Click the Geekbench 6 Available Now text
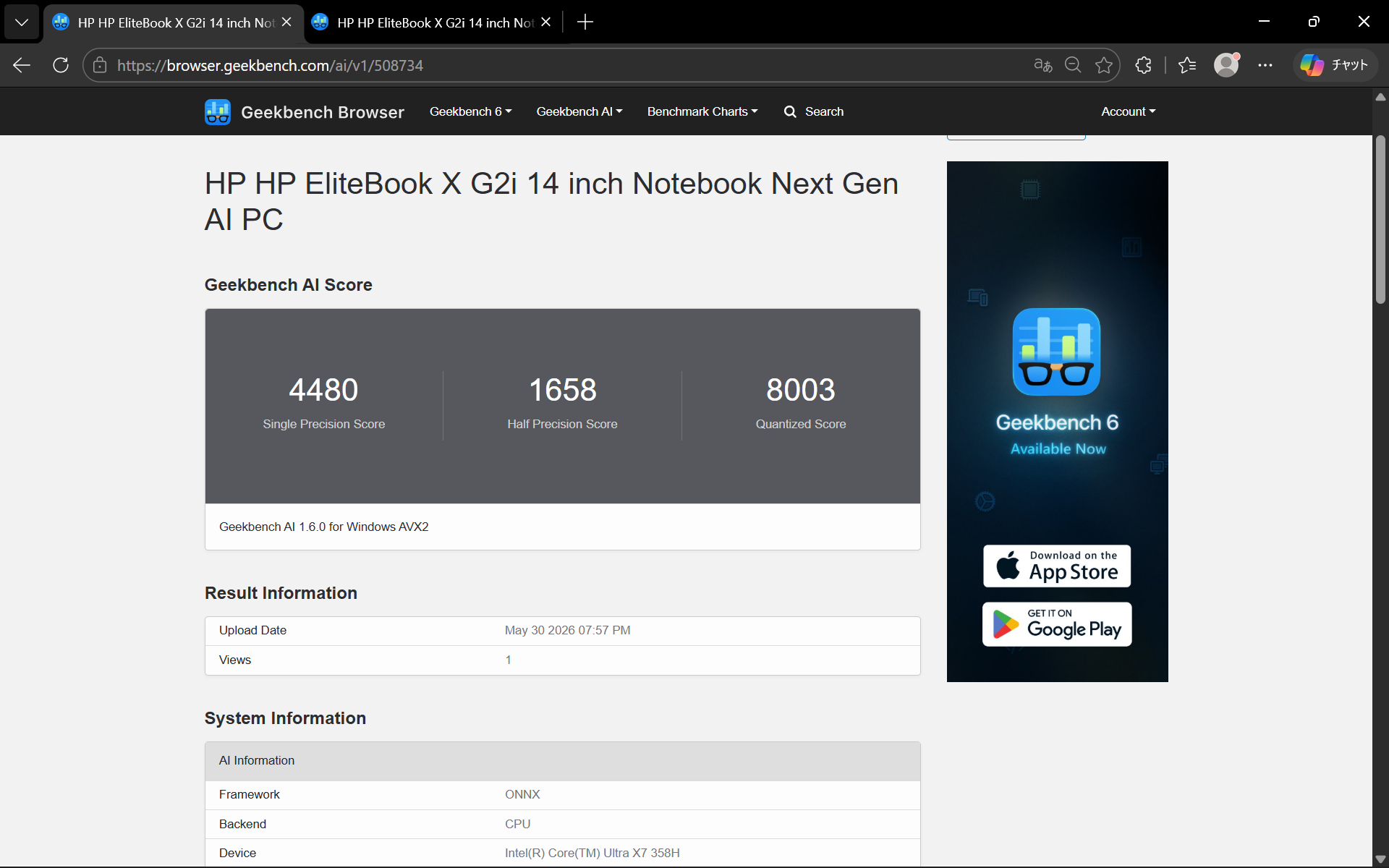The image size is (1389, 868). (1057, 434)
